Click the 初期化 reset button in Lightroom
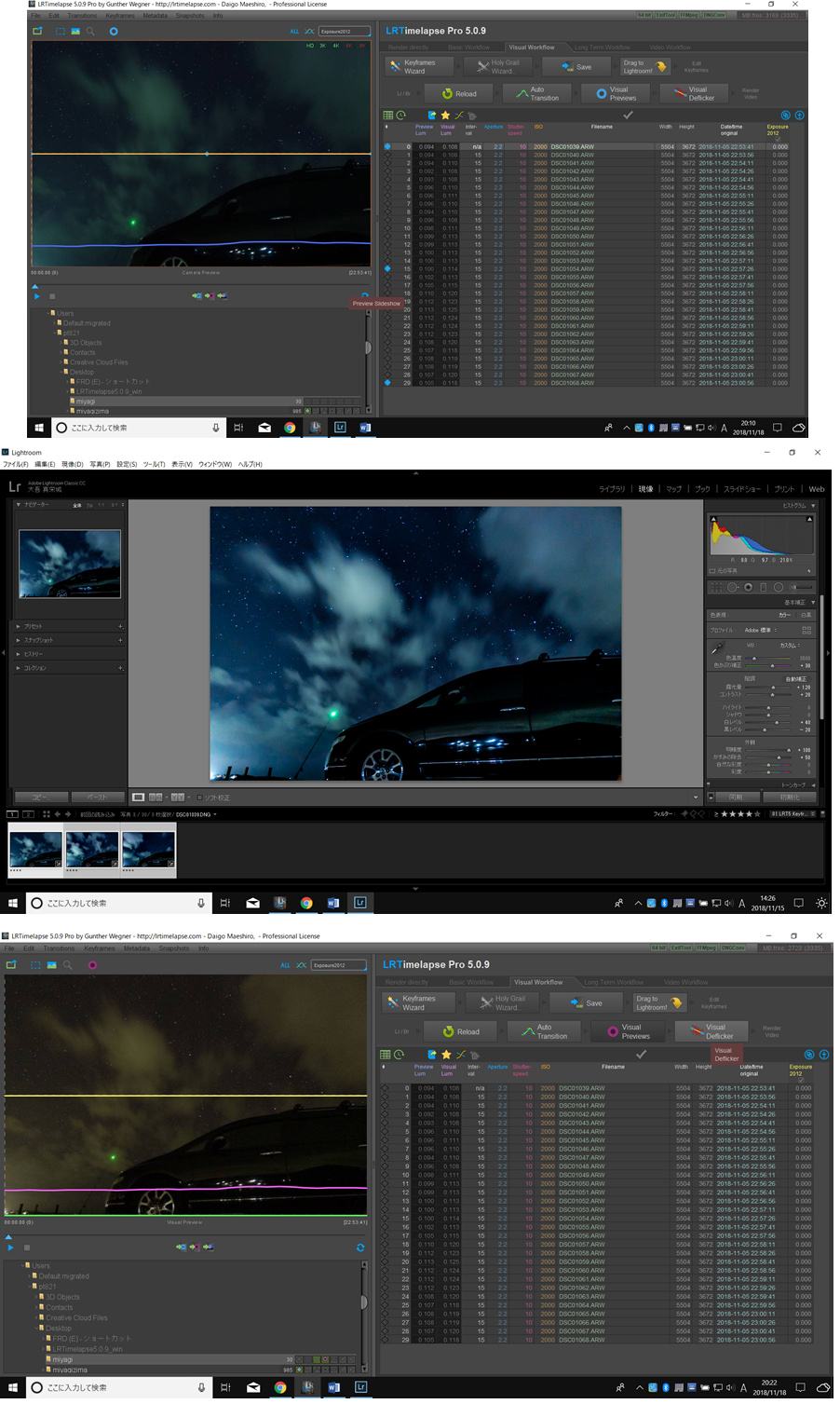The image size is (840, 1404). (790, 797)
